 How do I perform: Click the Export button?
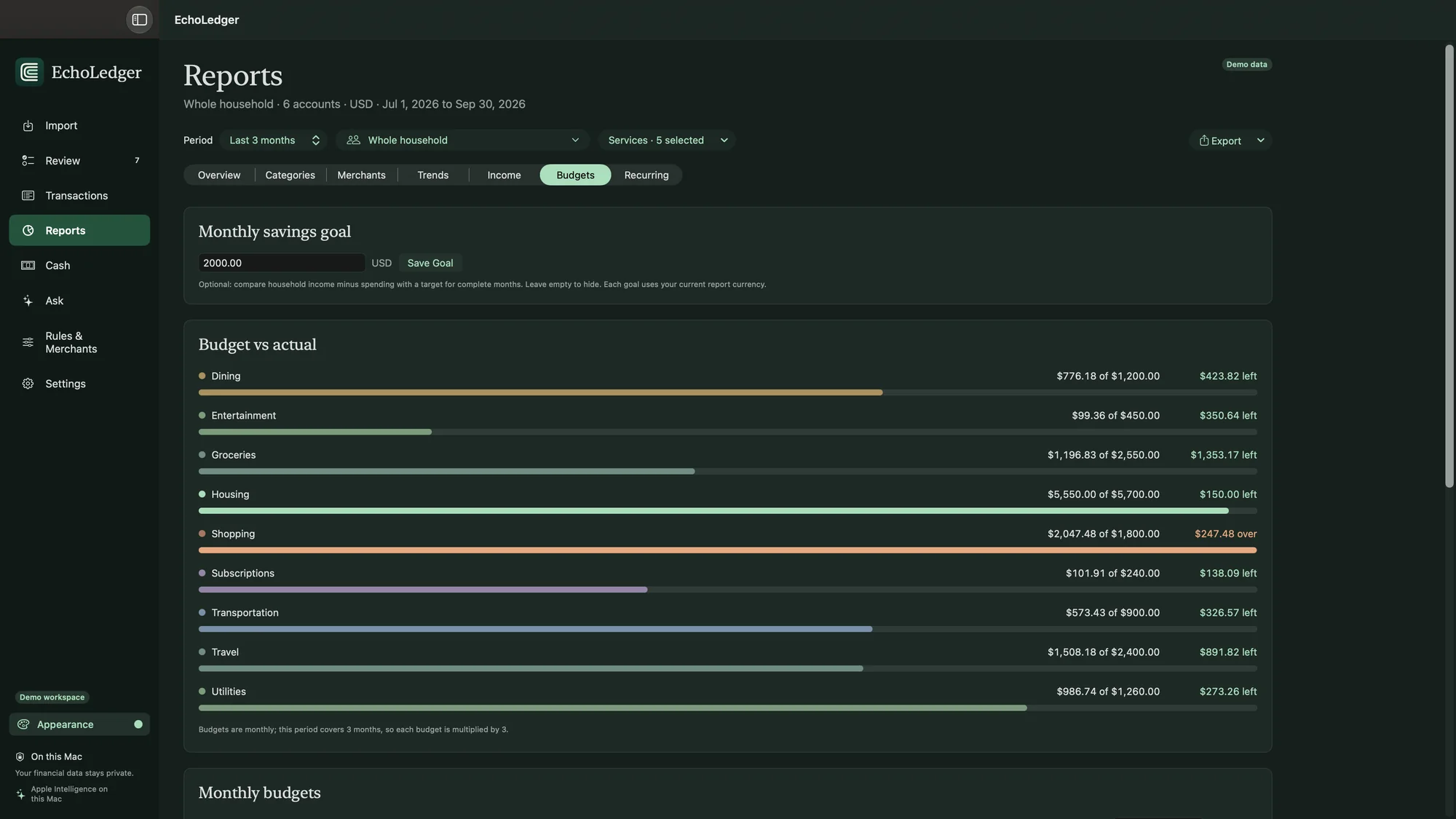(1220, 141)
